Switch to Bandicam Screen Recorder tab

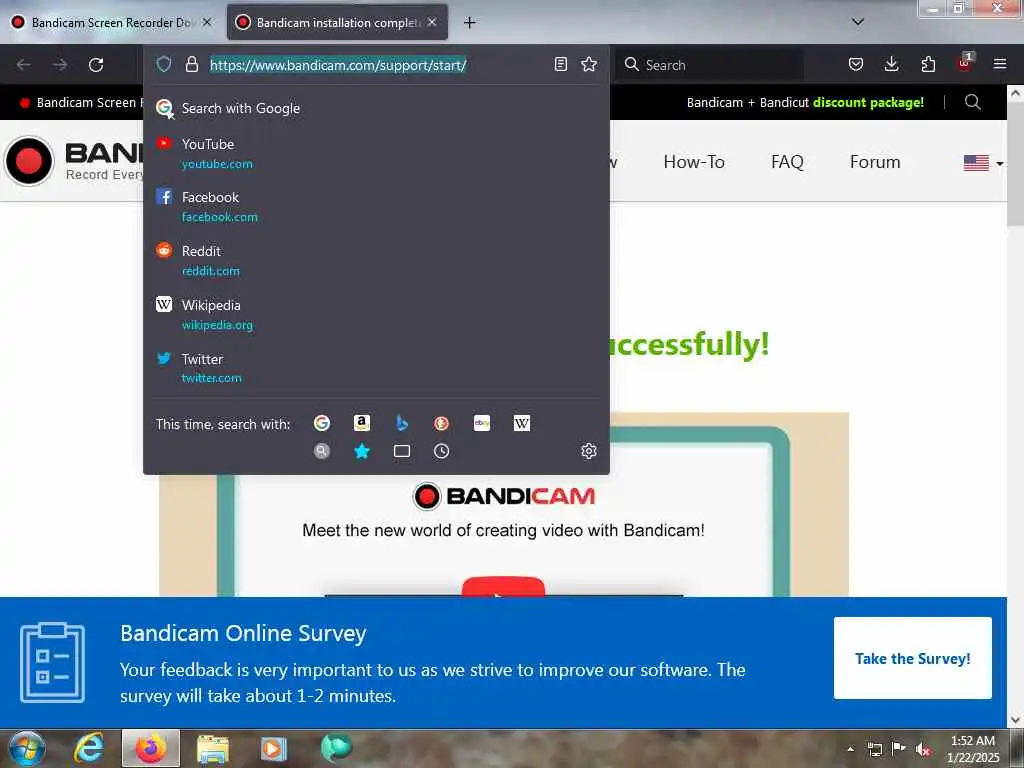(x=112, y=22)
